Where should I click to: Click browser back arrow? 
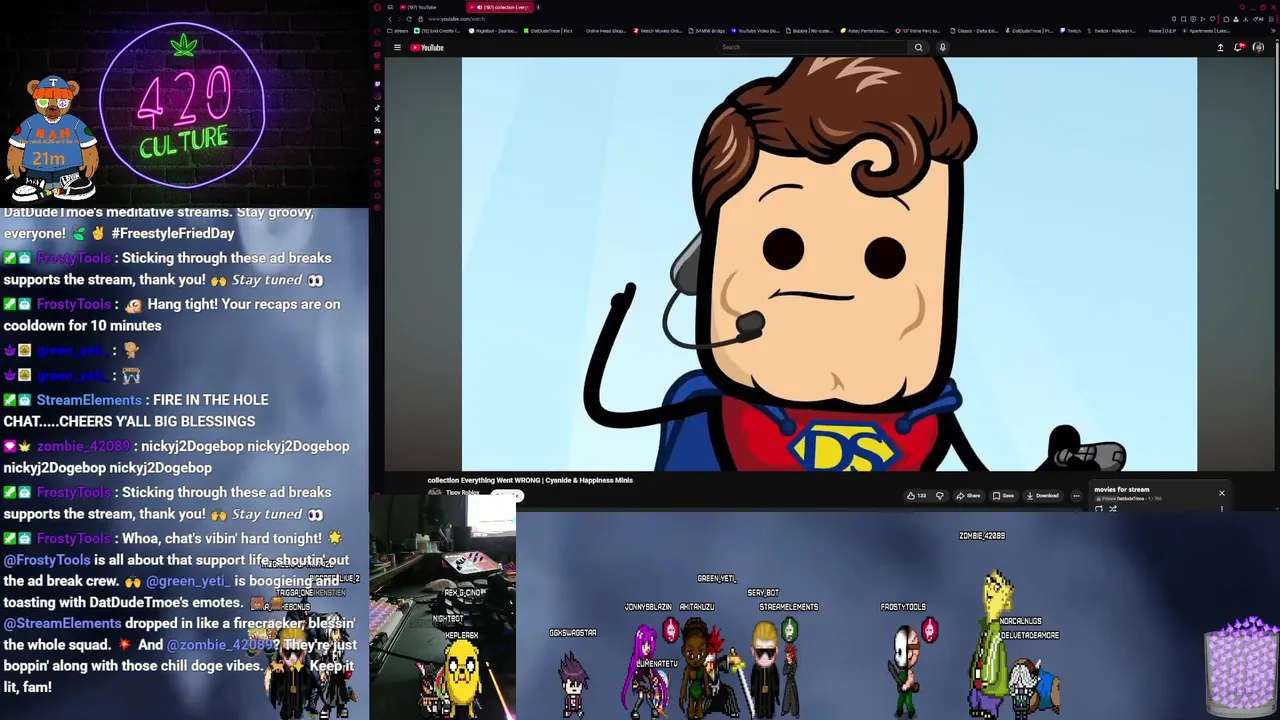pyautogui.click(x=390, y=19)
